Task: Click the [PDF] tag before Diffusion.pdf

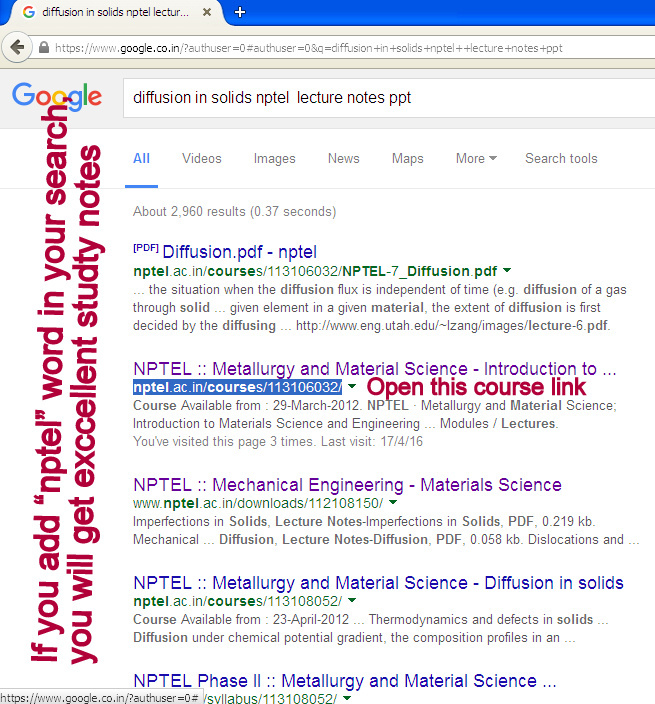Action: pyautogui.click(x=146, y=248)
